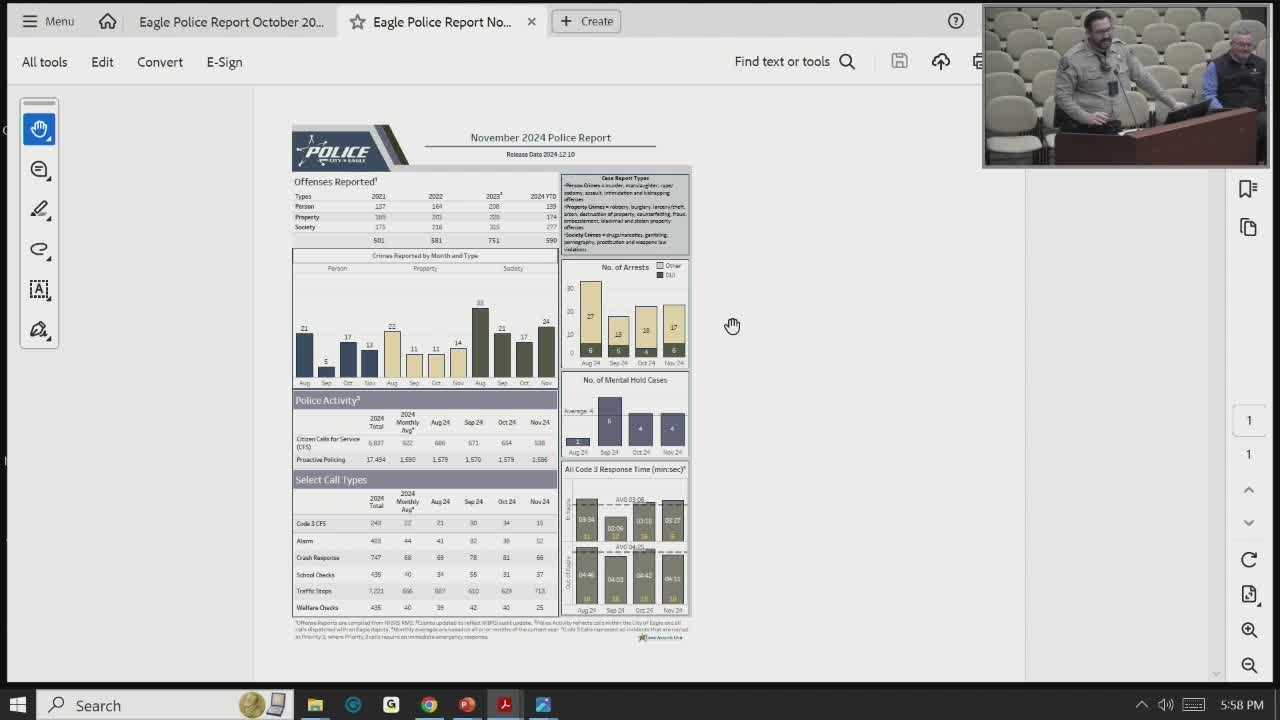Click the scroll-down arrow of the document scrollbar
Image resolution: width=1280 pixels, height=720 pixels.
[1217, 674]
